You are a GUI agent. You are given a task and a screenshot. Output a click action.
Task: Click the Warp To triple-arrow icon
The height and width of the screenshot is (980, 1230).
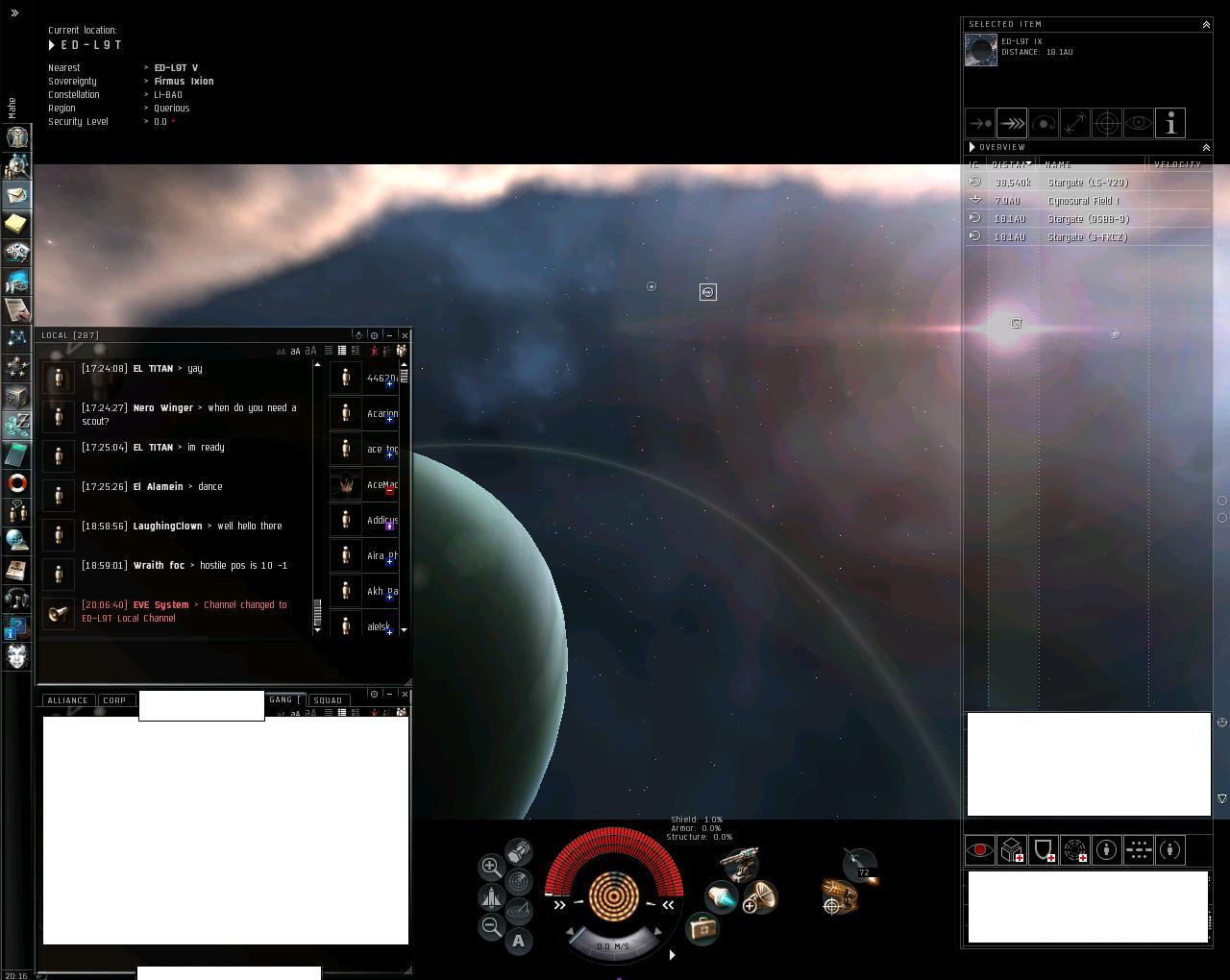pos(1012,123)
